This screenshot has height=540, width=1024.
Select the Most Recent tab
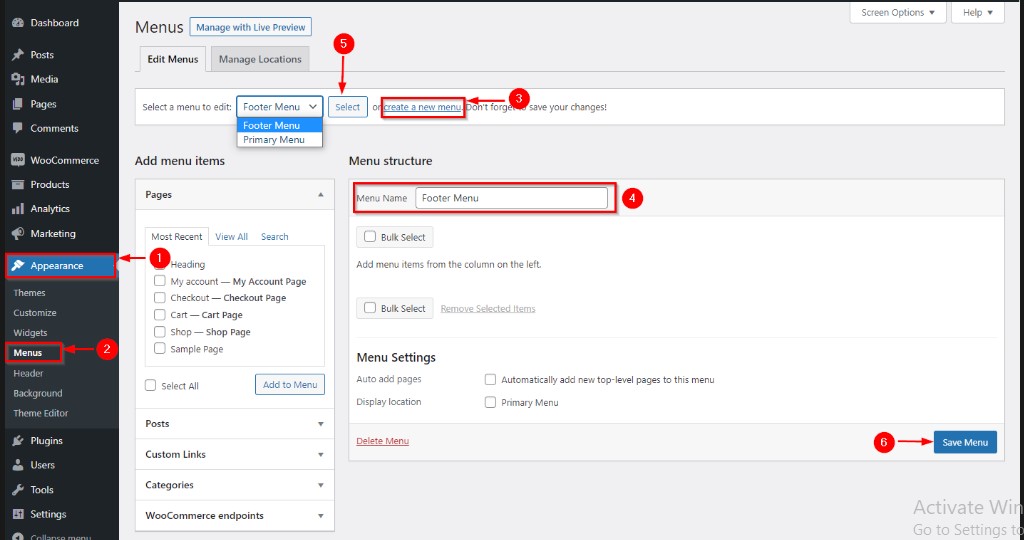click(176, 236)
